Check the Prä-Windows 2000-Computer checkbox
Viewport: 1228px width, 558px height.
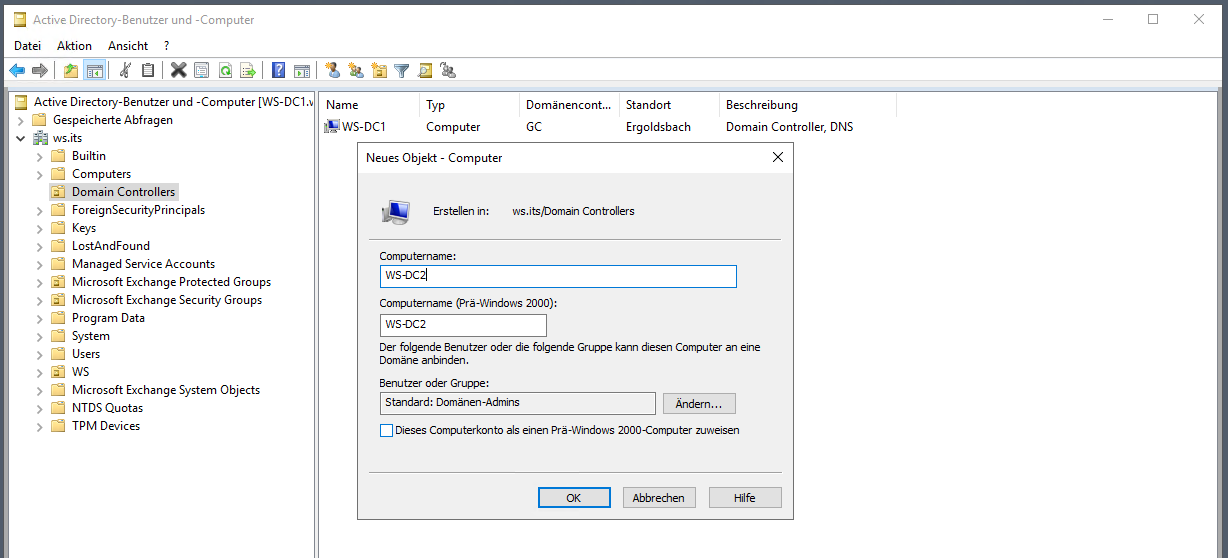[387, 430]
